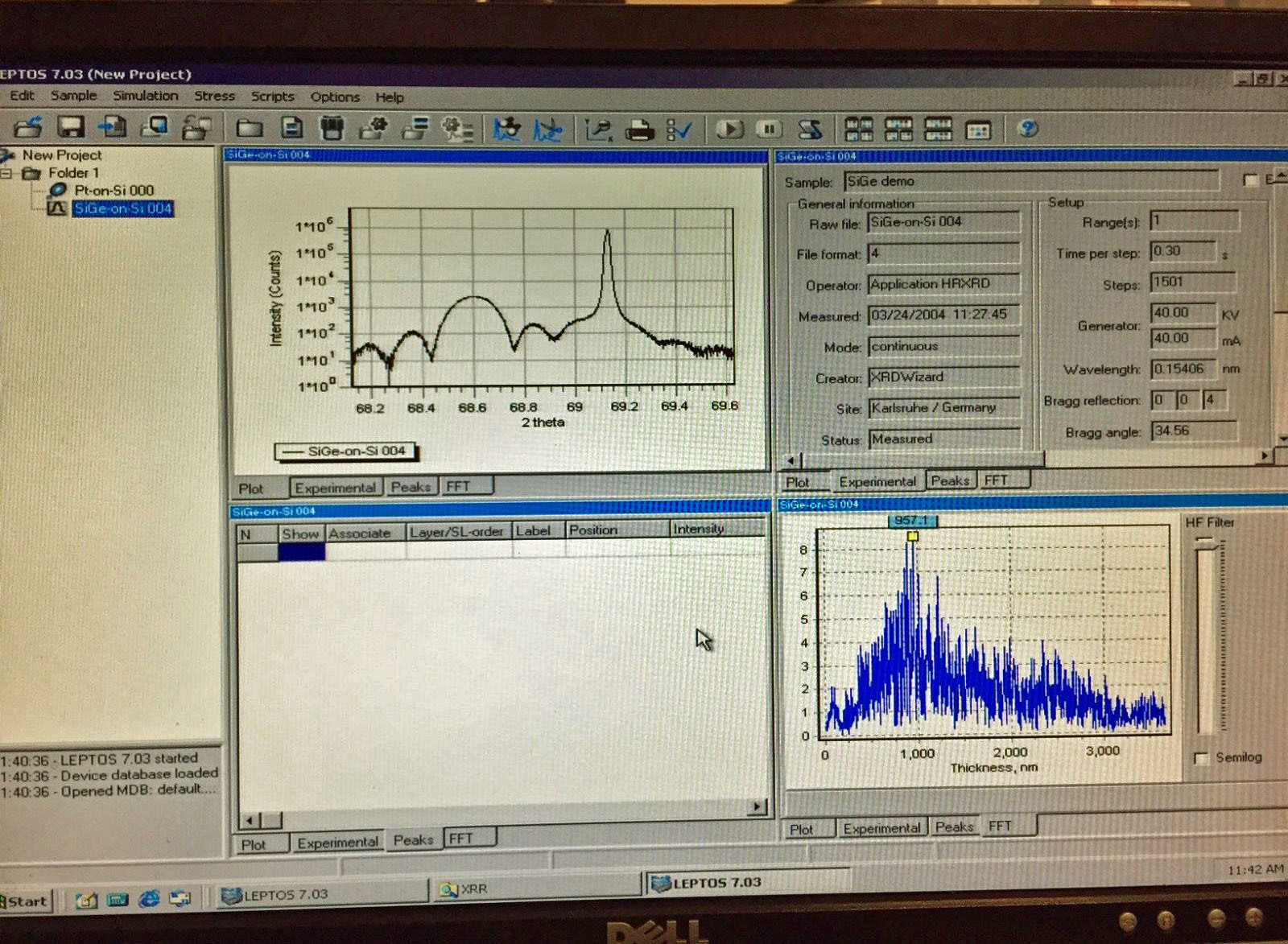
Task: Switch to Experimental tab in bottom-left peaks pane
Action: tap(337, 843)
